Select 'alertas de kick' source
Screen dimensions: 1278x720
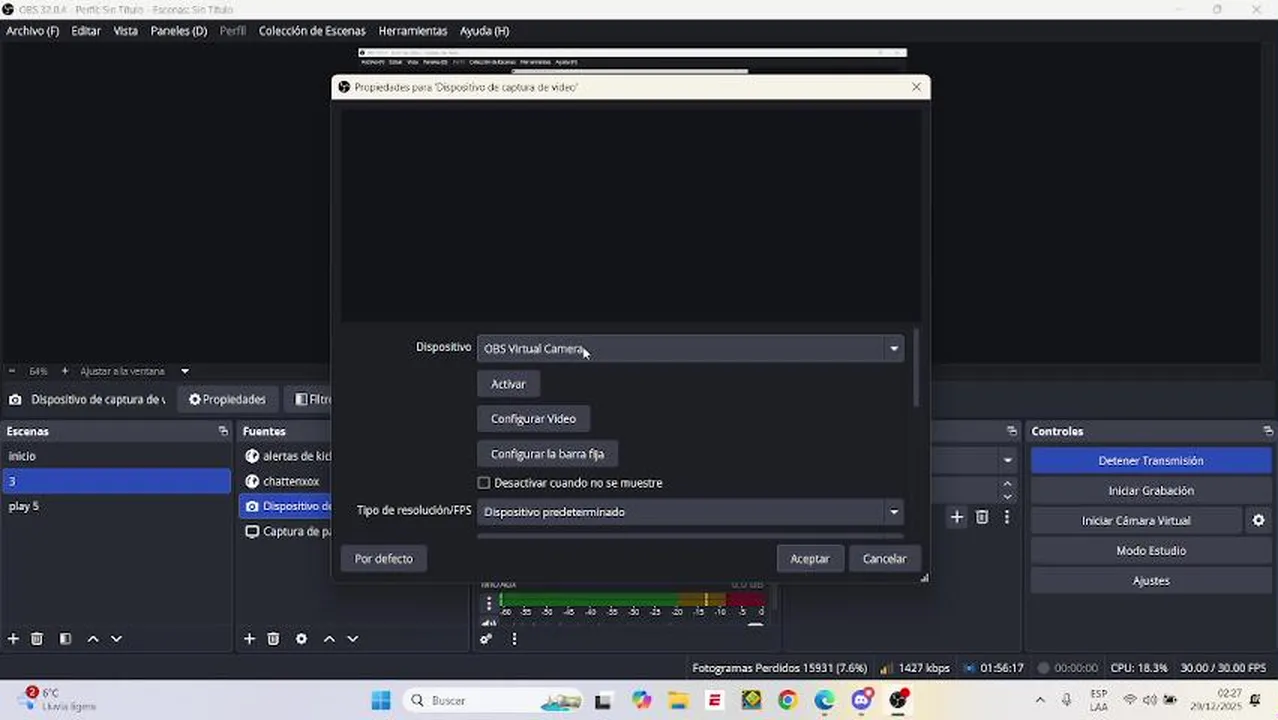[x=286, y=456]
